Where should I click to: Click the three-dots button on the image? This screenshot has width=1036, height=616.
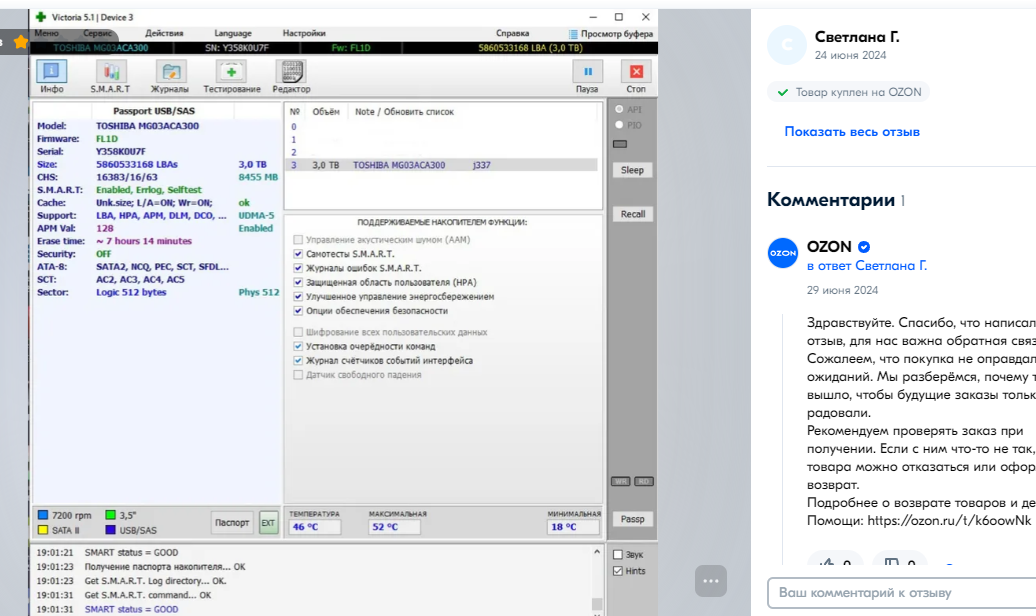click(711, 581)
